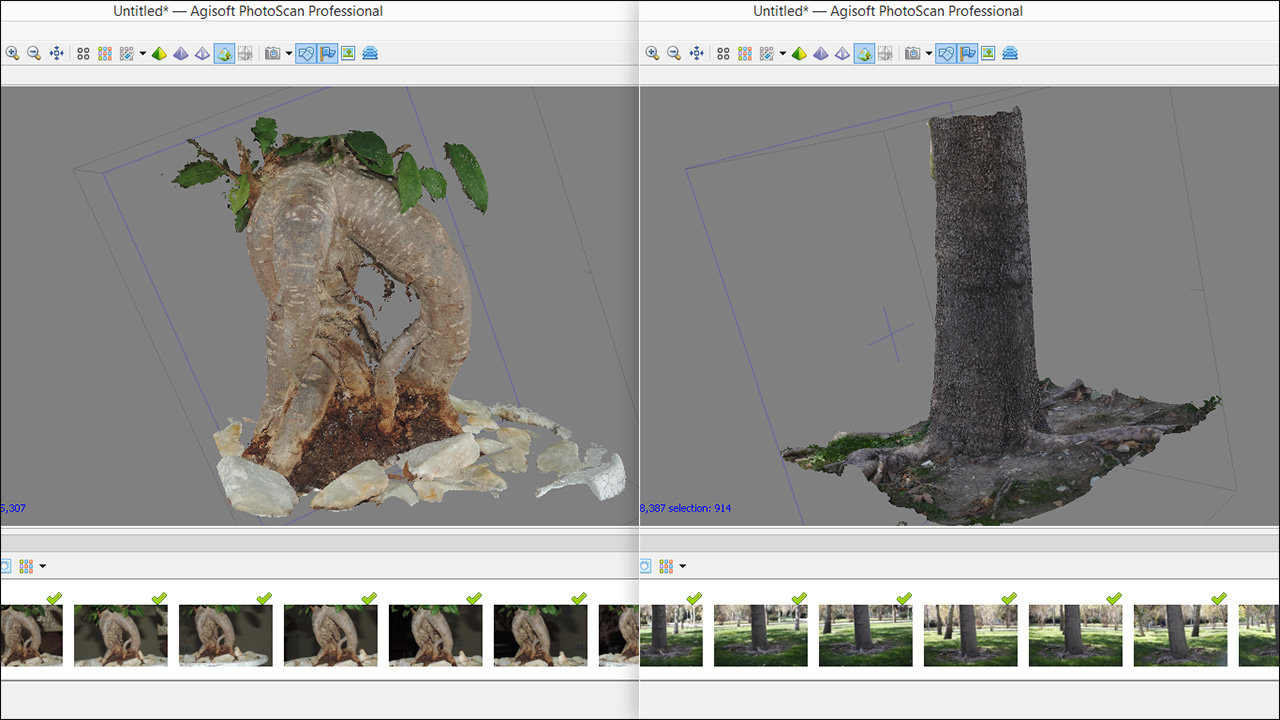1280x720 pixels.
Task: Click Show Aligned Chunks layers icon in bonsai window
Action: [370, 54]
